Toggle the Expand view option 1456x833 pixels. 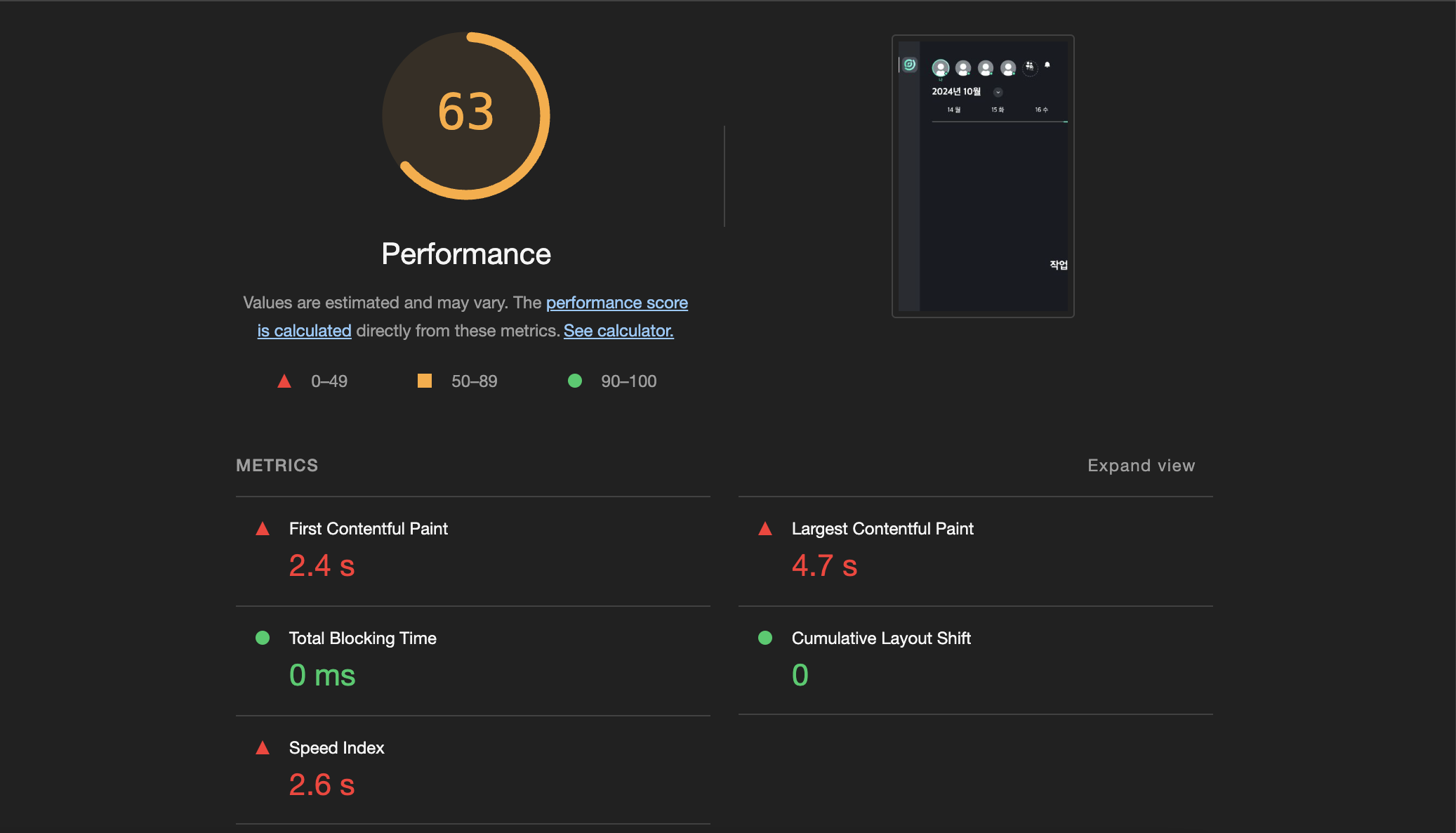click(1141, 466)
